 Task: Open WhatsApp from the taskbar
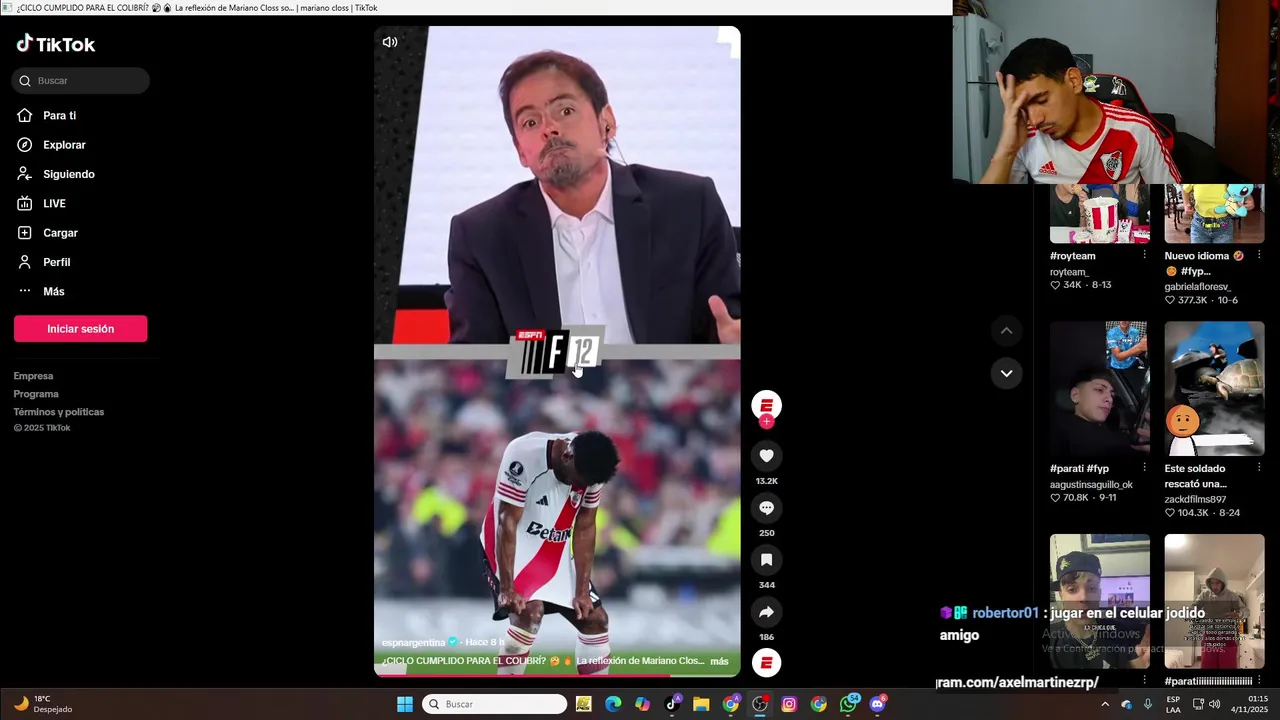coord(848,704)
